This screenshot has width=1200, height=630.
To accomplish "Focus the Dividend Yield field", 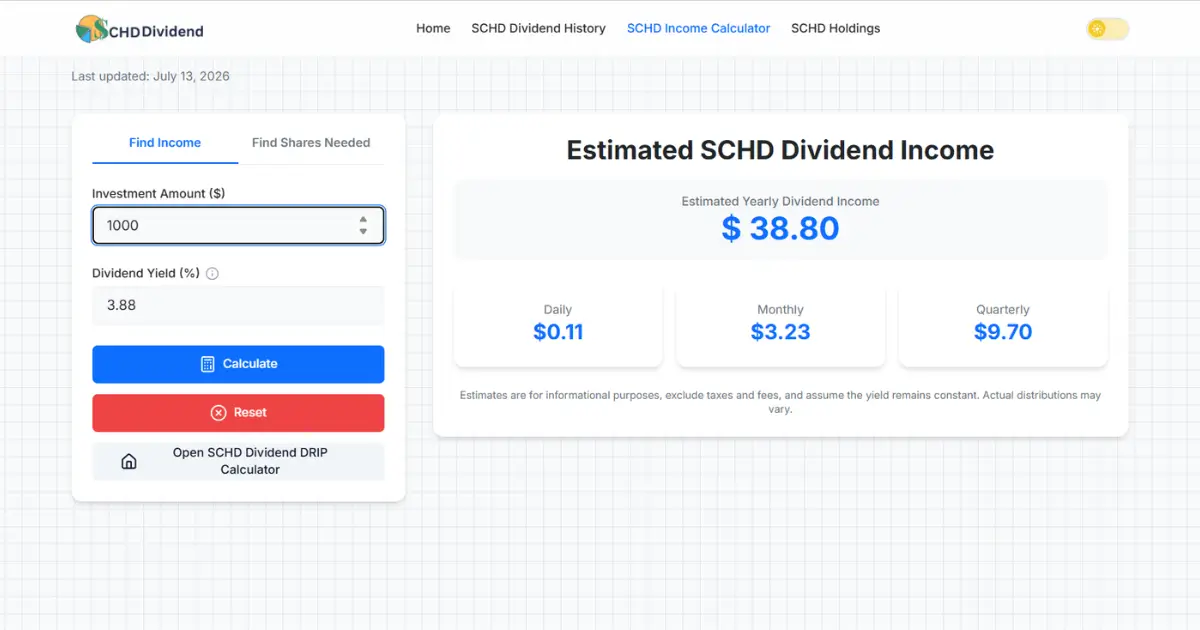I will tap(238, 305).
